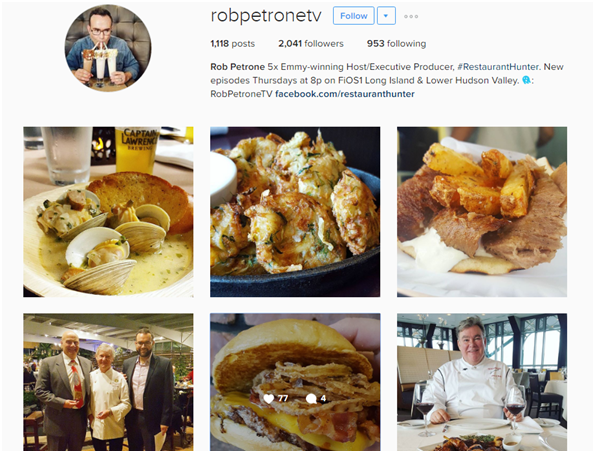Click the #RestaurantHunter hashtag
This screenshot has height=453, width=595.
[x=498, y=67]
